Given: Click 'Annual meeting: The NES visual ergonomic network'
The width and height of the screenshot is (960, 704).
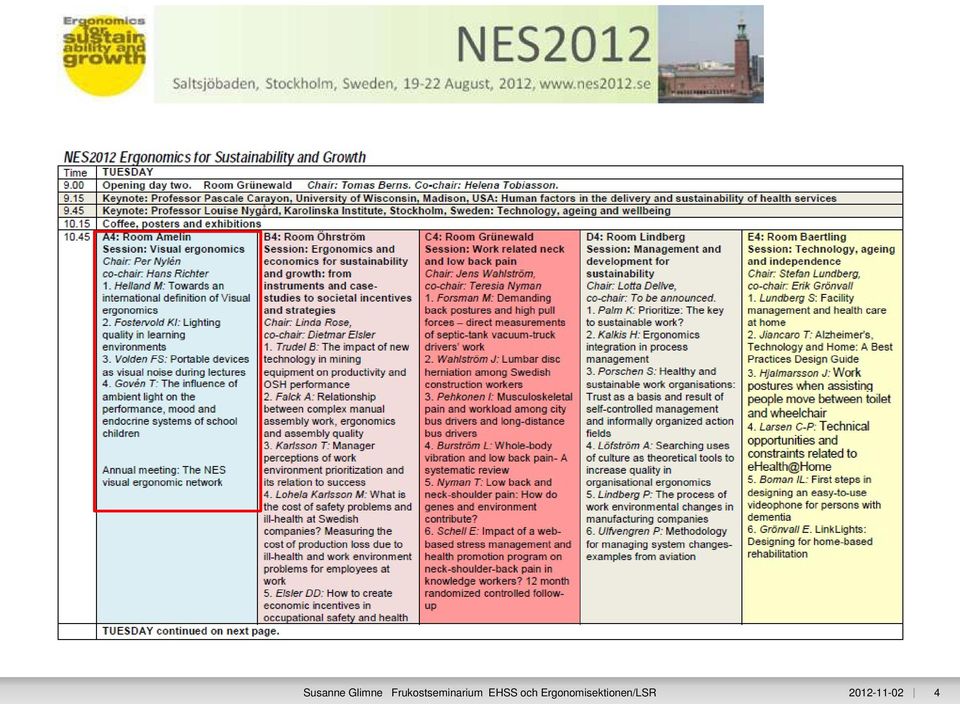Looking at the screenshot, I should pyautogui.click(x=164, y=476).
